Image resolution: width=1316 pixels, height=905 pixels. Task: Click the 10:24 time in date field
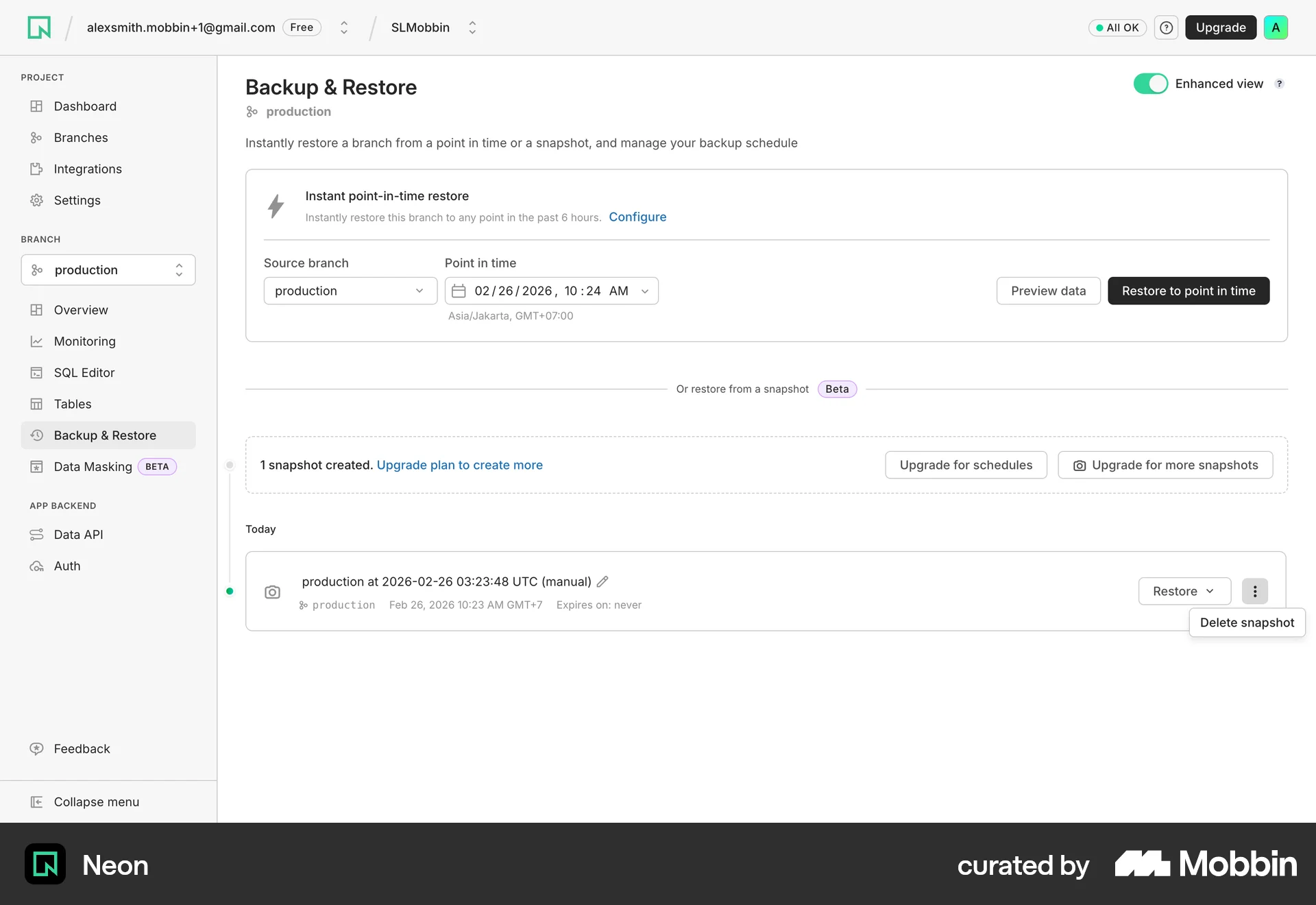[583, 291]
